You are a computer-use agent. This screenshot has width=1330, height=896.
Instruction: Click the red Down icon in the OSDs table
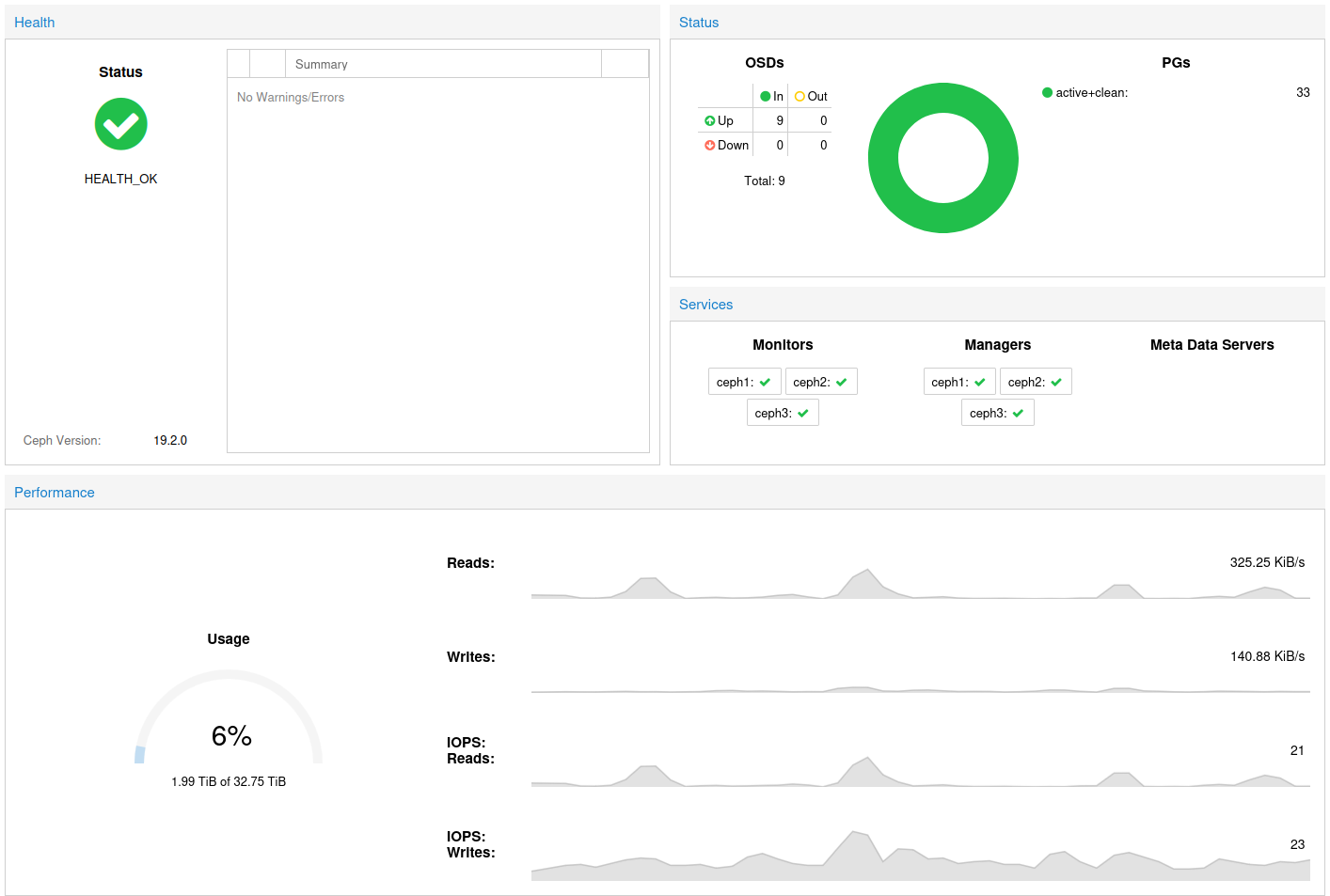[x=710, y=145]
